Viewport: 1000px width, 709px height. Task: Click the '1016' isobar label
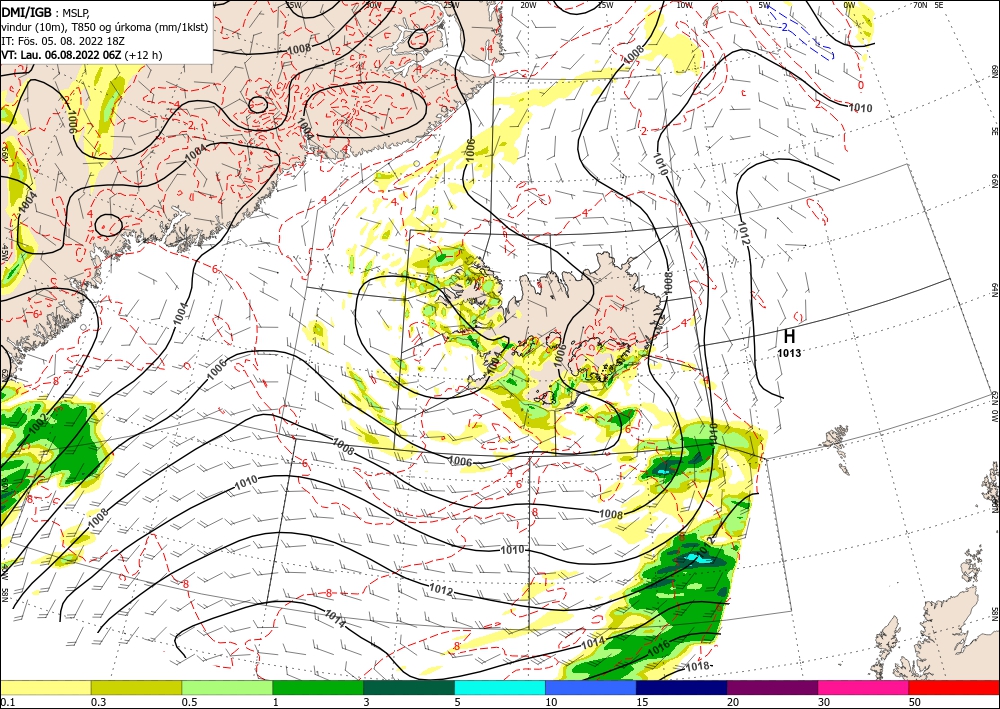pyautogui.click(x=659, y=646)
